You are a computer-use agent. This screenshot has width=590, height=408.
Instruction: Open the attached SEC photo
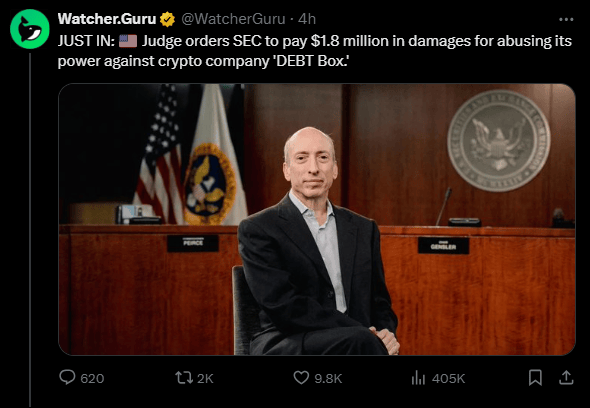317,219
